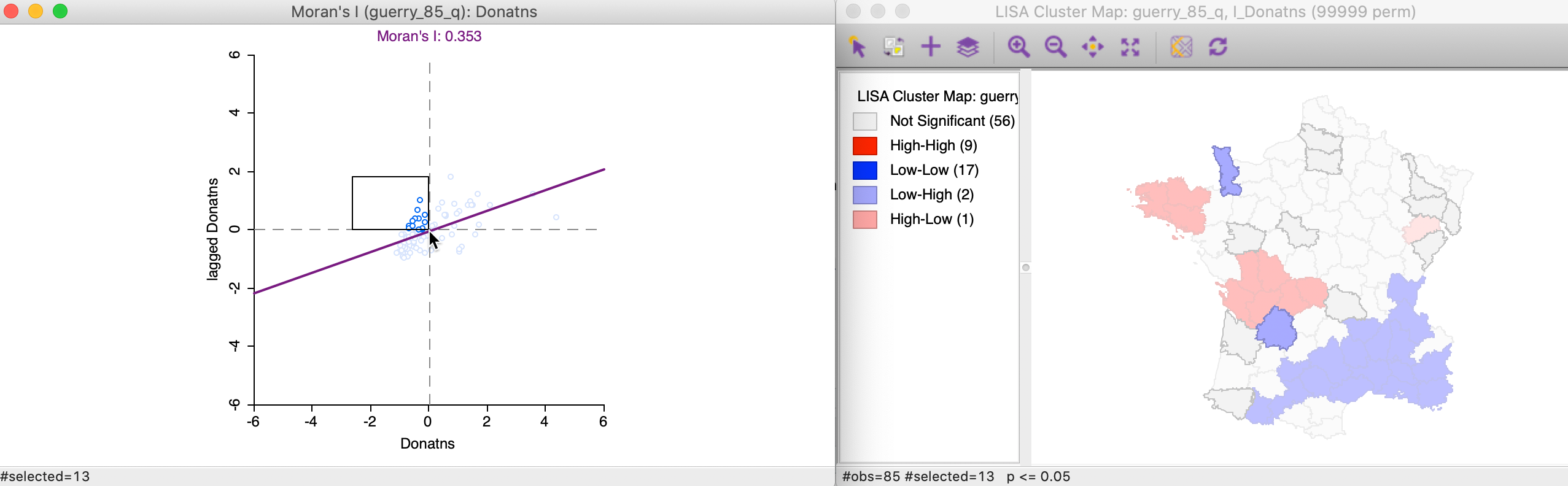Click the far-right outlier point in Moran scatter plot
The image size is (1568, 486).
pos(556,217)
